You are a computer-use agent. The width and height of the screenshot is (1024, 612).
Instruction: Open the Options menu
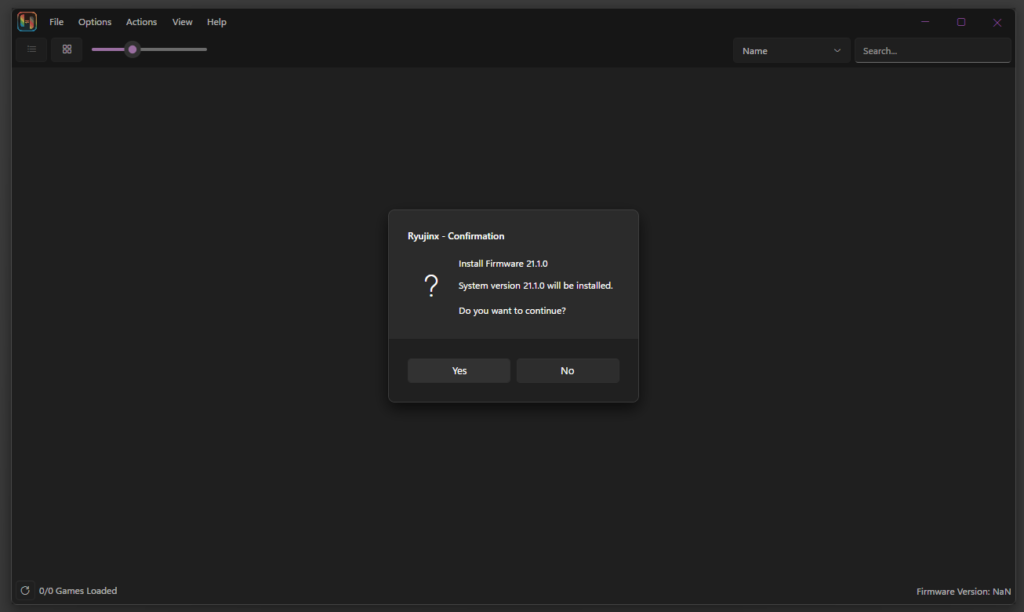(x=94, y=21)
